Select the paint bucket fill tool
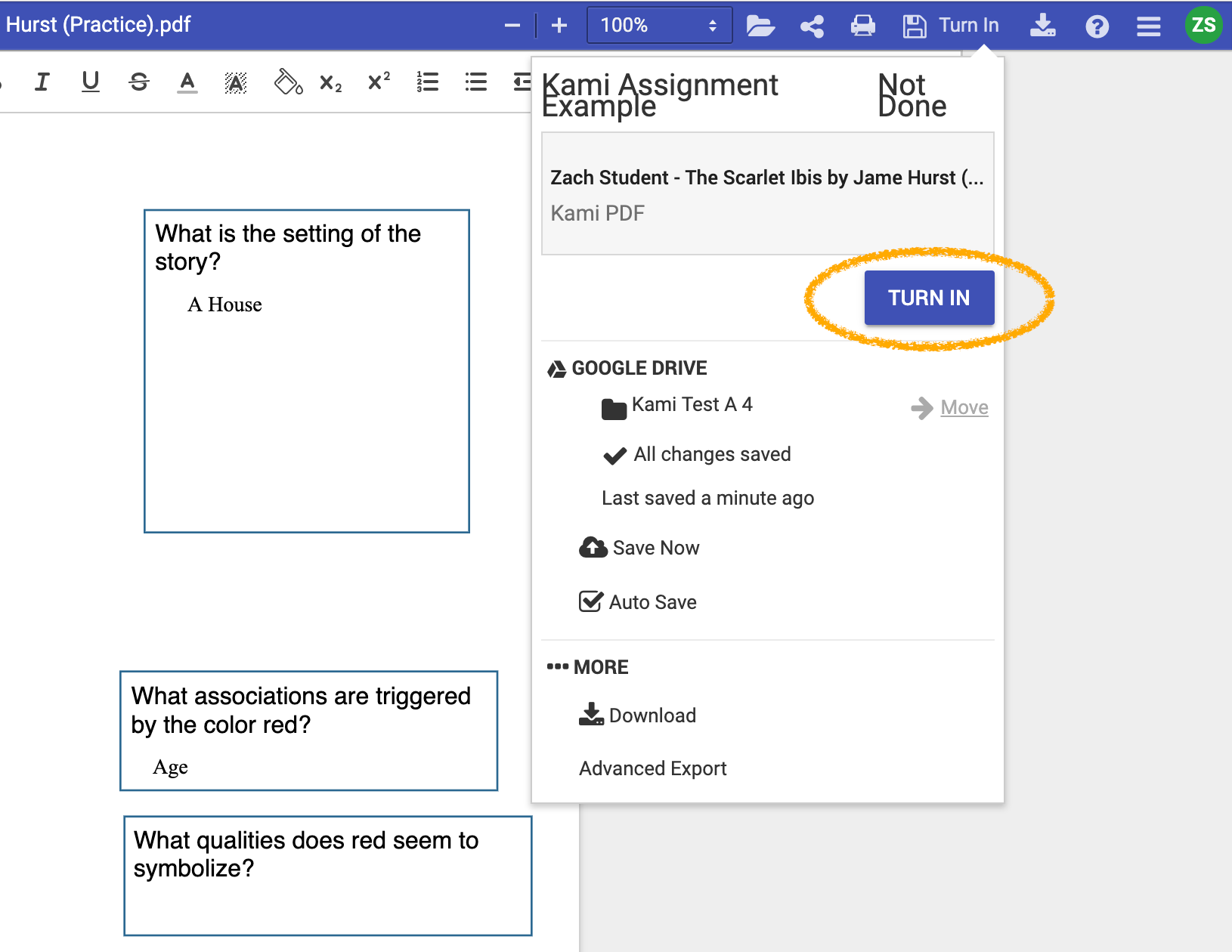The height and width of the screenshot is (952, 1232). tap(288, 82)
